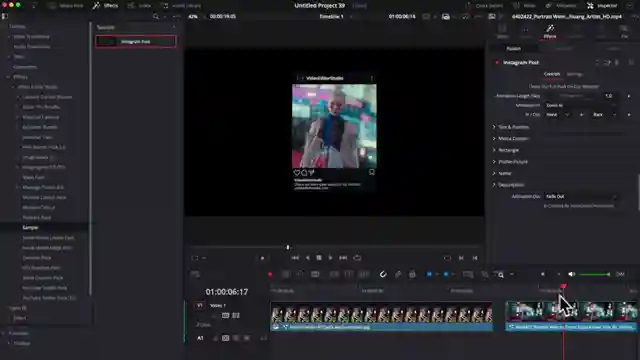Collapse the Sample section header arrow
Viewport: 640px width, 360px height.
174,27
